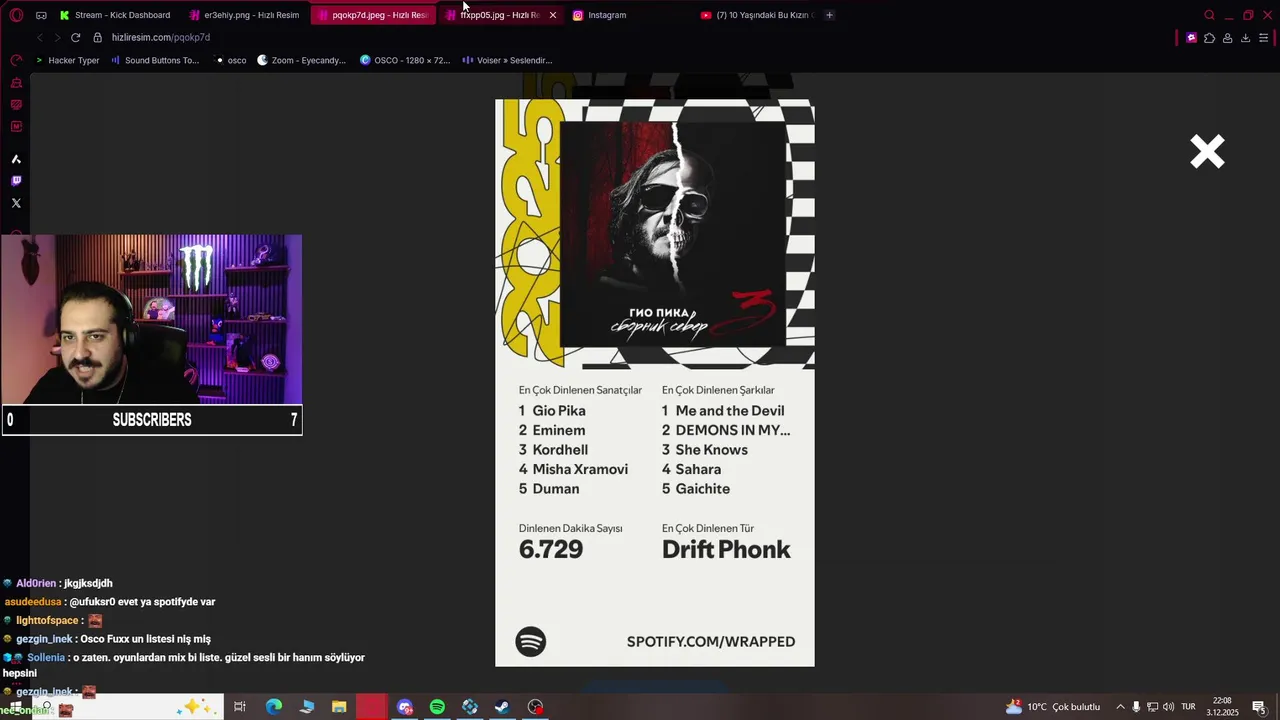Click artist name Duman
This screenshot has height=720, width=1280.
coord(556,489)
